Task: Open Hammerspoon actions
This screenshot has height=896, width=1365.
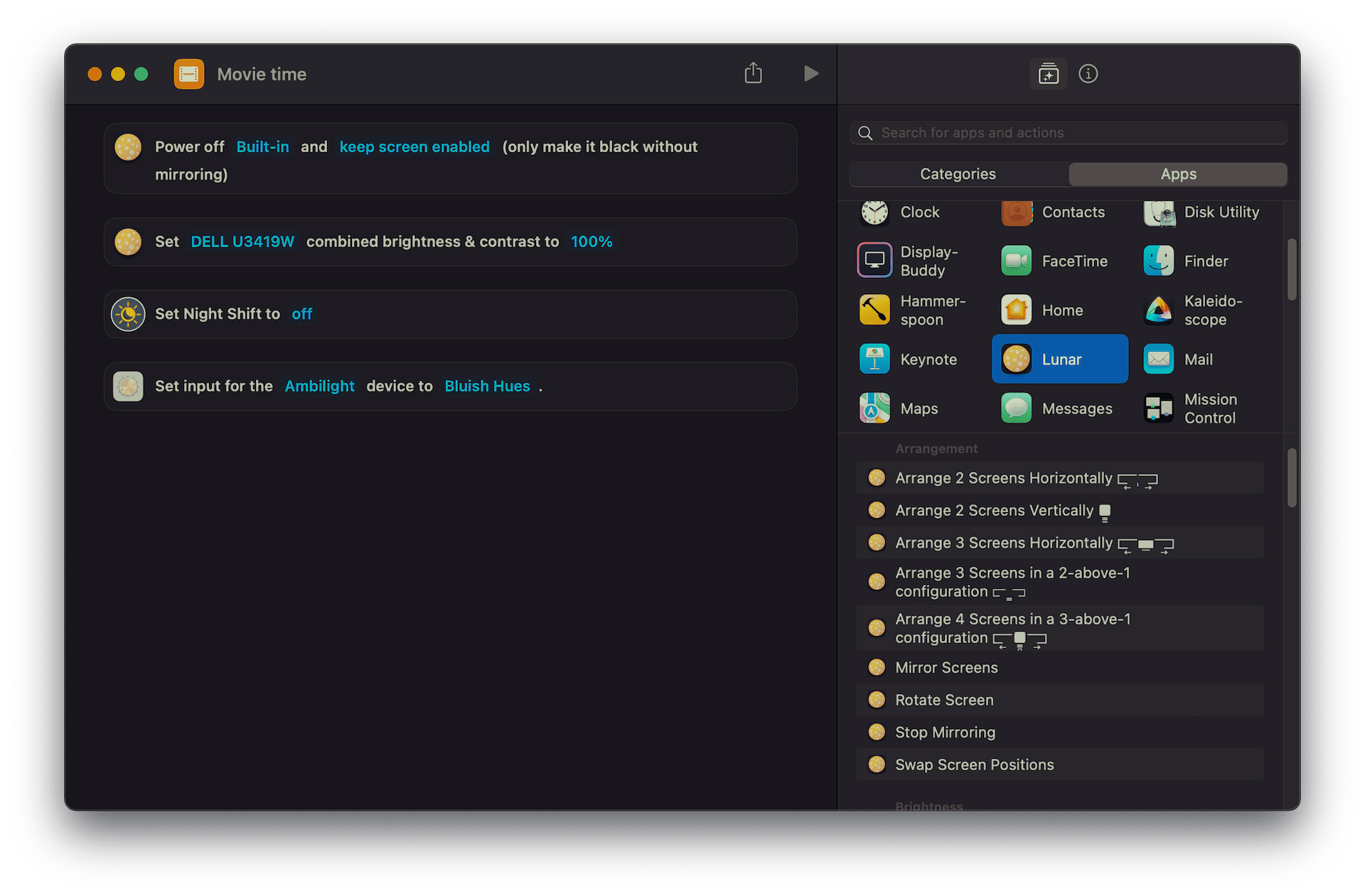Action: click(x=874, y=310)
